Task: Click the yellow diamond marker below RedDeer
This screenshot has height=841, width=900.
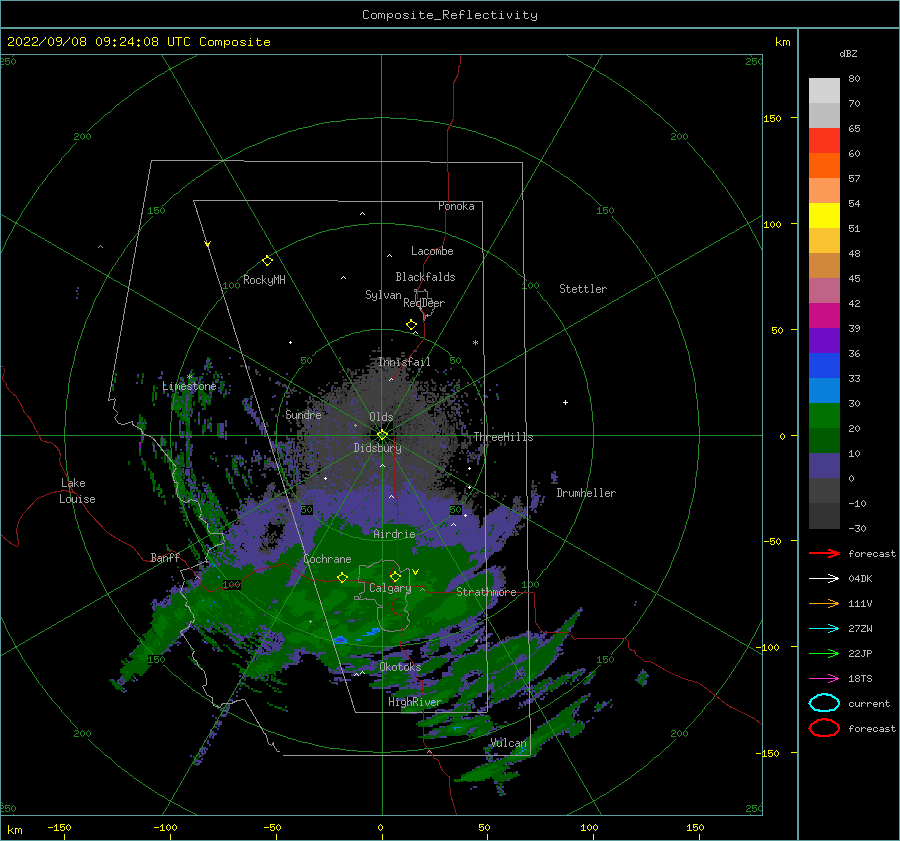Action: click(411, 325)
